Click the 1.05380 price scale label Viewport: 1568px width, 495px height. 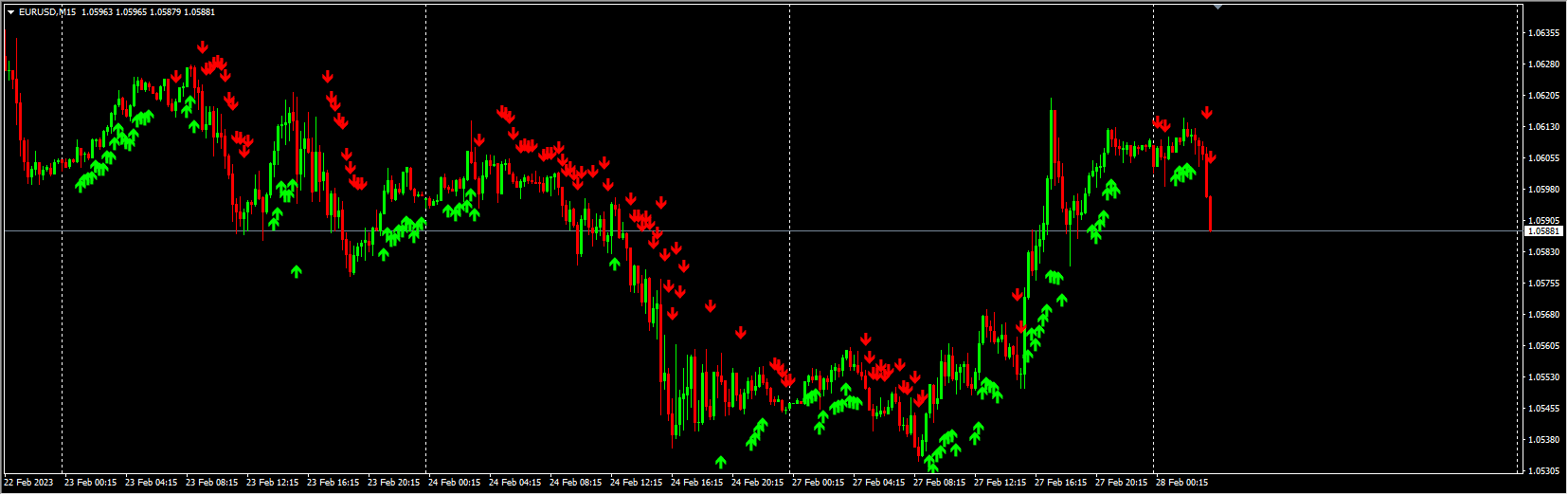(x=1543, y=440)
